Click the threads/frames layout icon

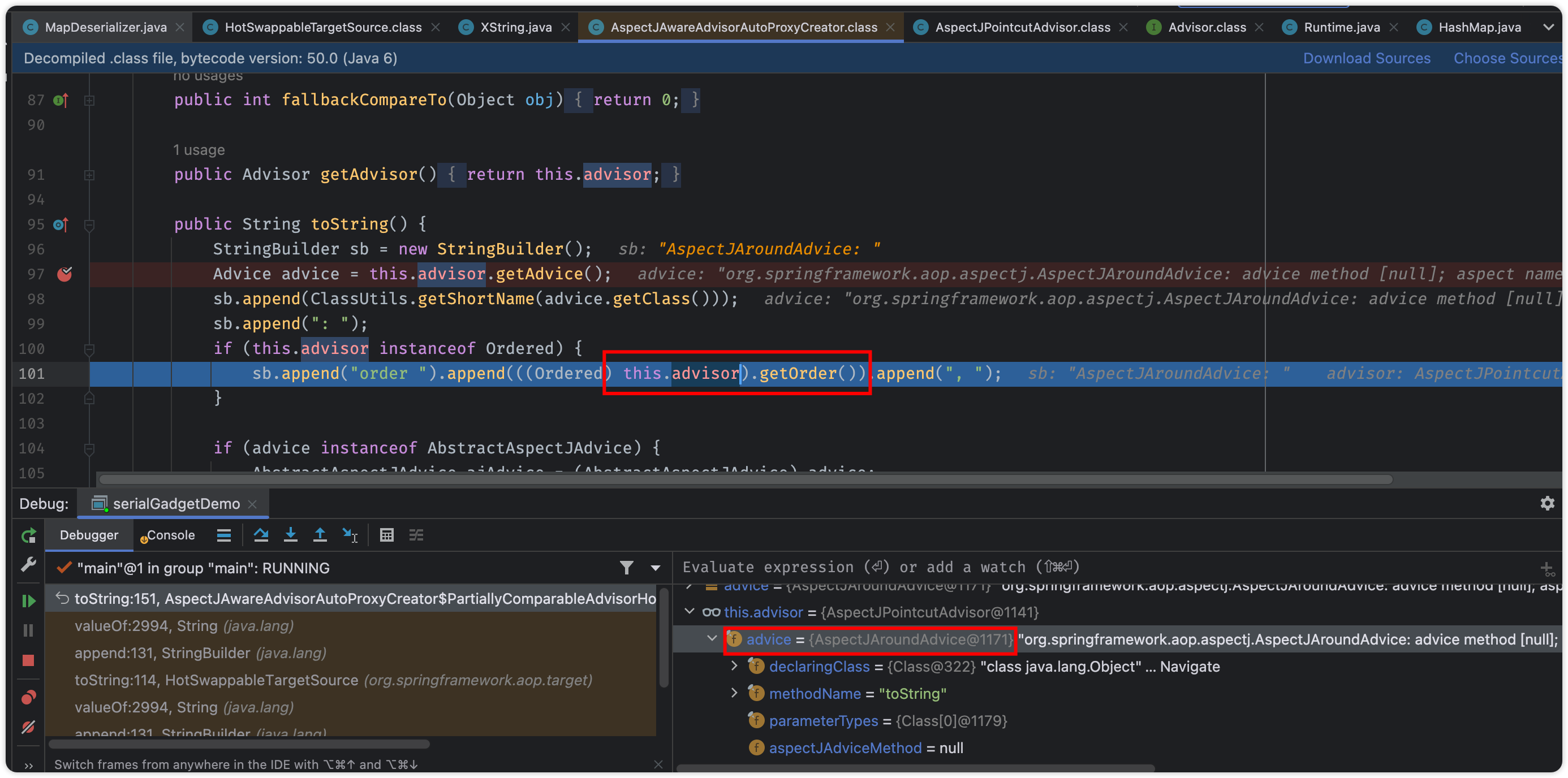click(224, 535)
